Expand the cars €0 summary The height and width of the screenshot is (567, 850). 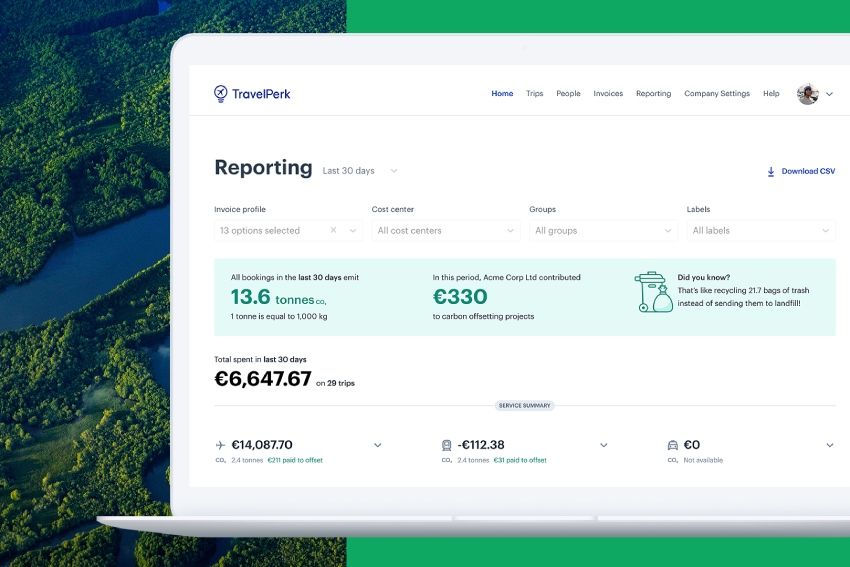829,445
